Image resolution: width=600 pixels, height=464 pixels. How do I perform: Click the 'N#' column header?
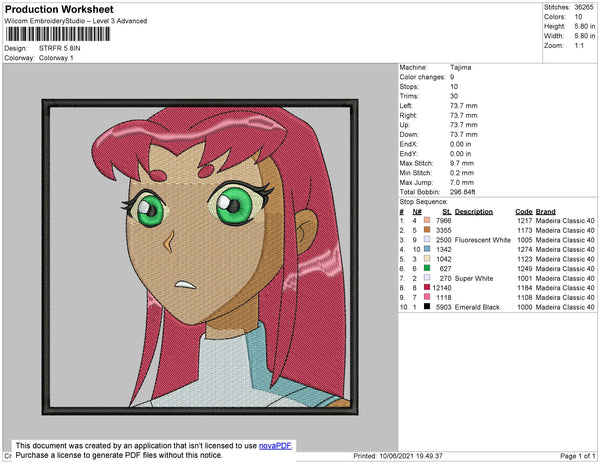pyautogui.click(x=417, y=212)
